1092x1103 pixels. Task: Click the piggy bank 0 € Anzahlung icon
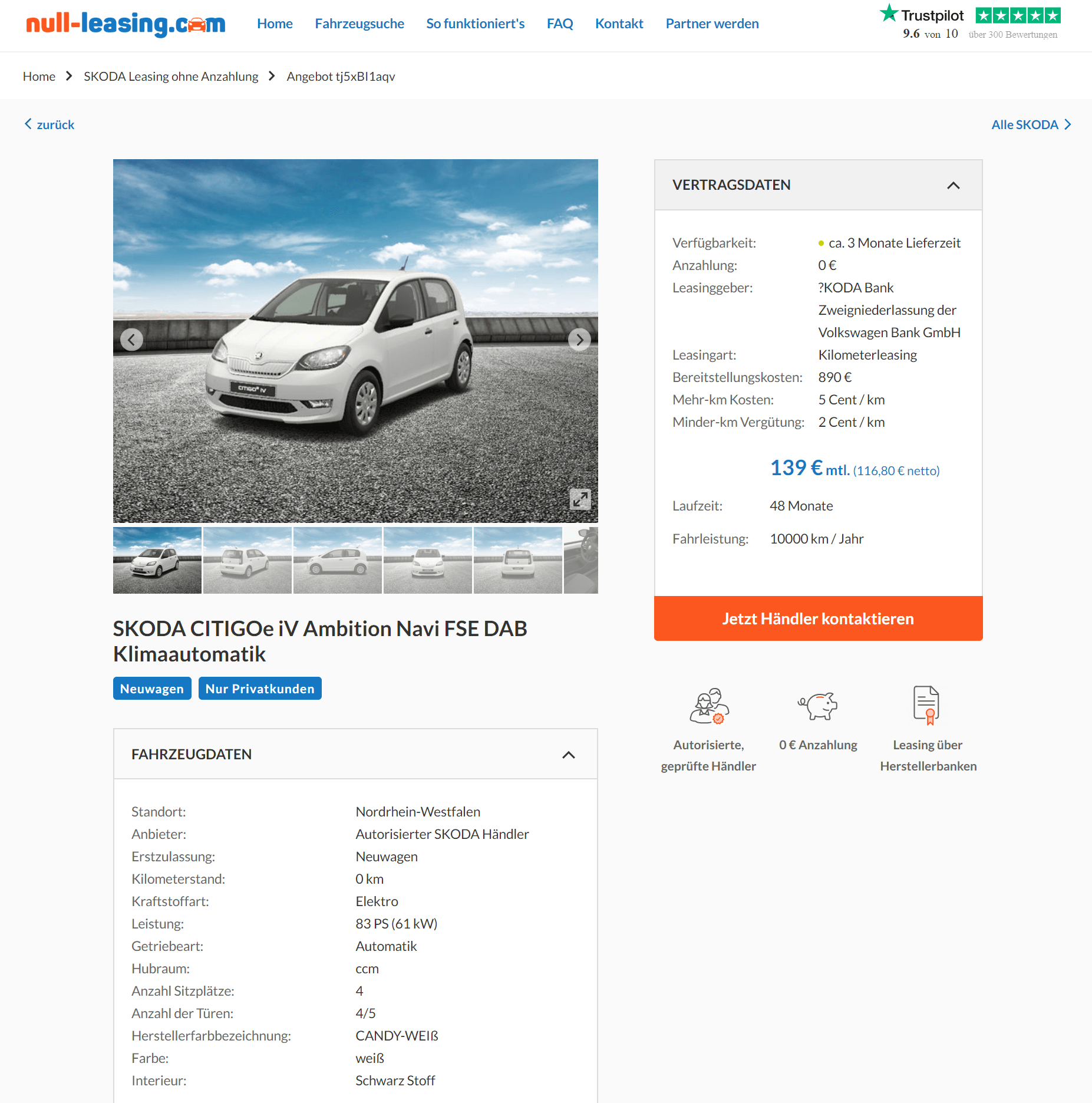(818, 706)
